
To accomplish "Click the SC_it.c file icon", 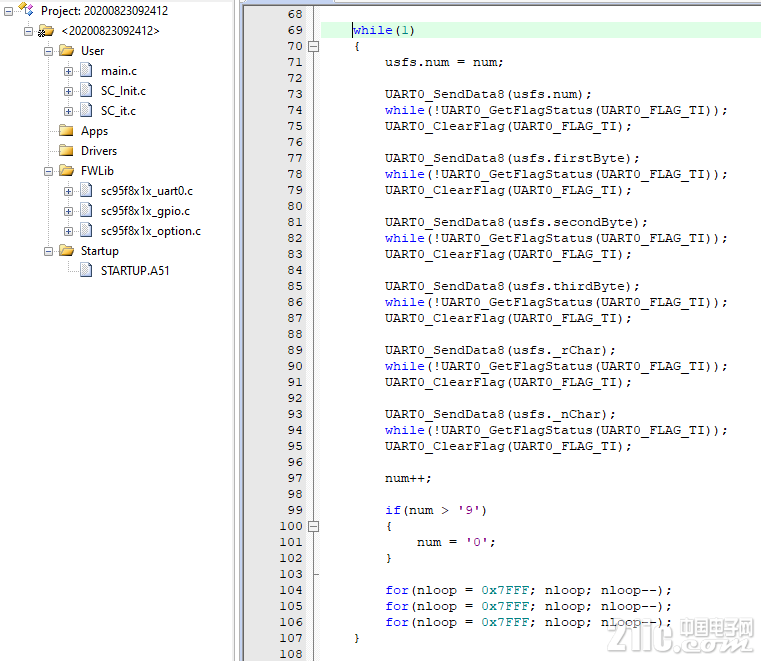I will [x=86, y=110].
